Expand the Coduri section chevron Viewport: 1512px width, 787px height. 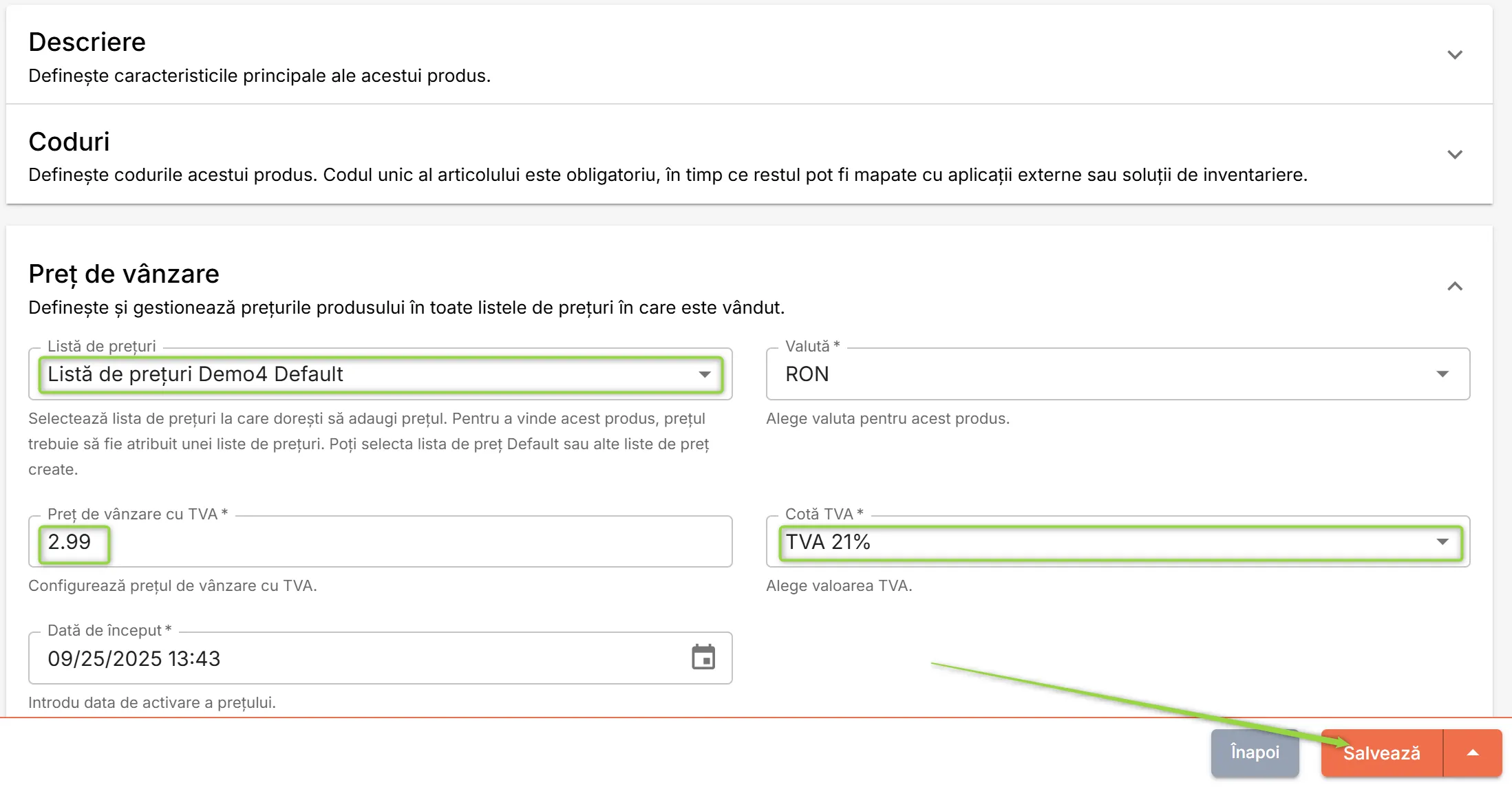click(x=1454, y=154)
